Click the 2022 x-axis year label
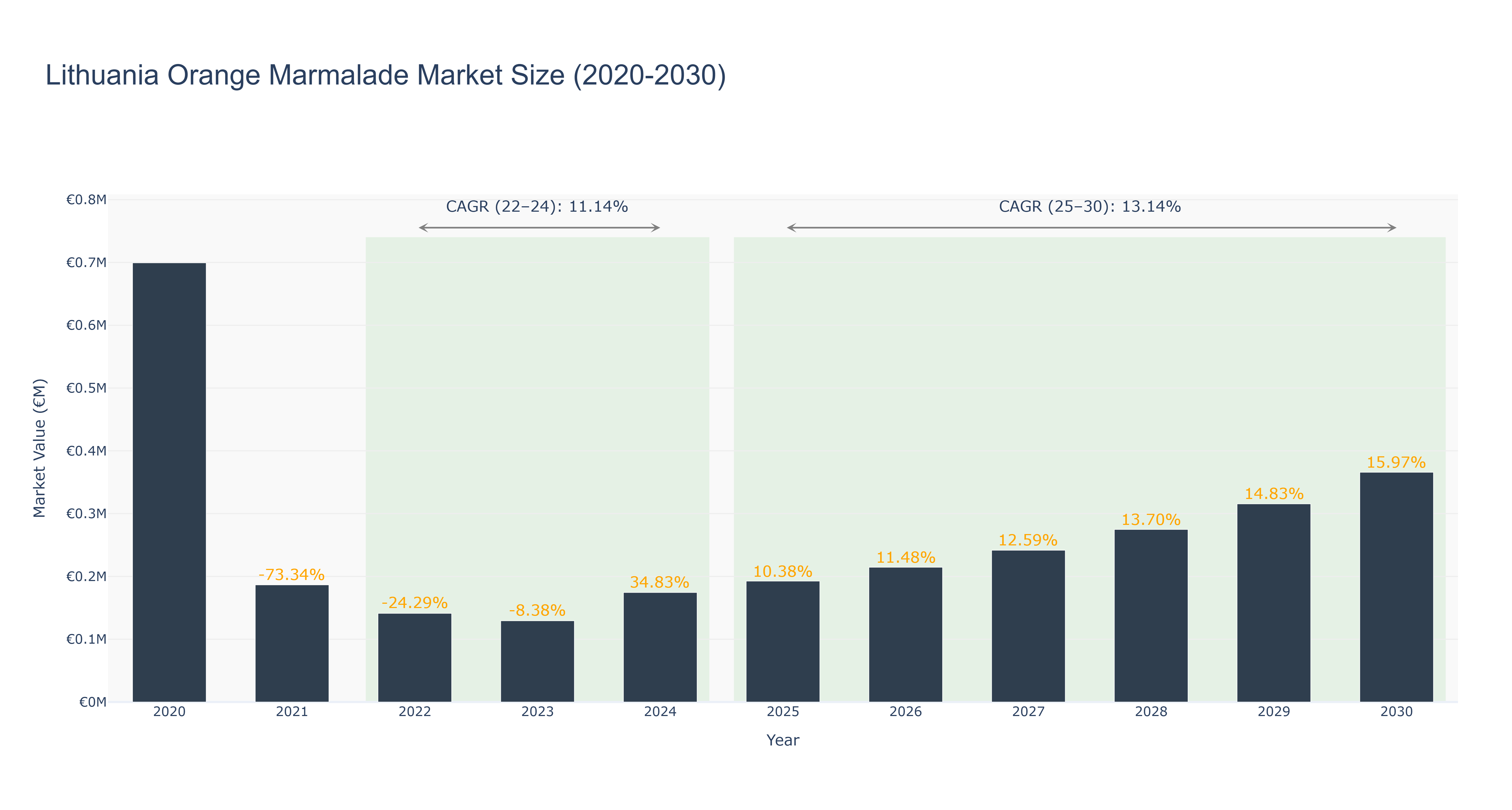This screenshot has height=810, width=1512. click(414, 712)
